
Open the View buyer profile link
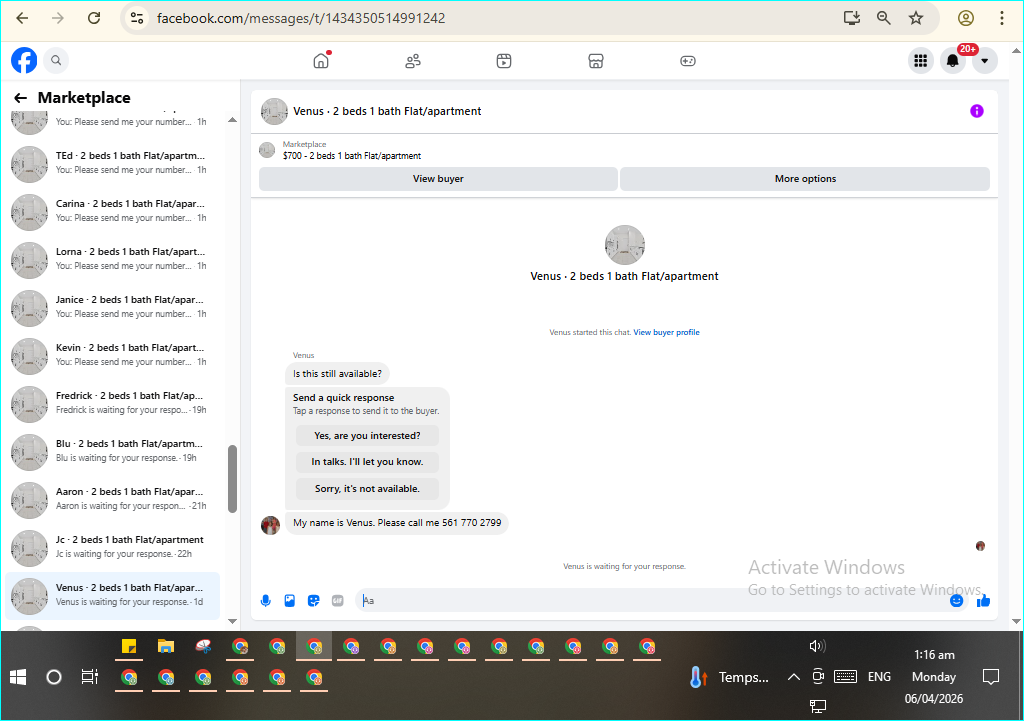[666, 332]
